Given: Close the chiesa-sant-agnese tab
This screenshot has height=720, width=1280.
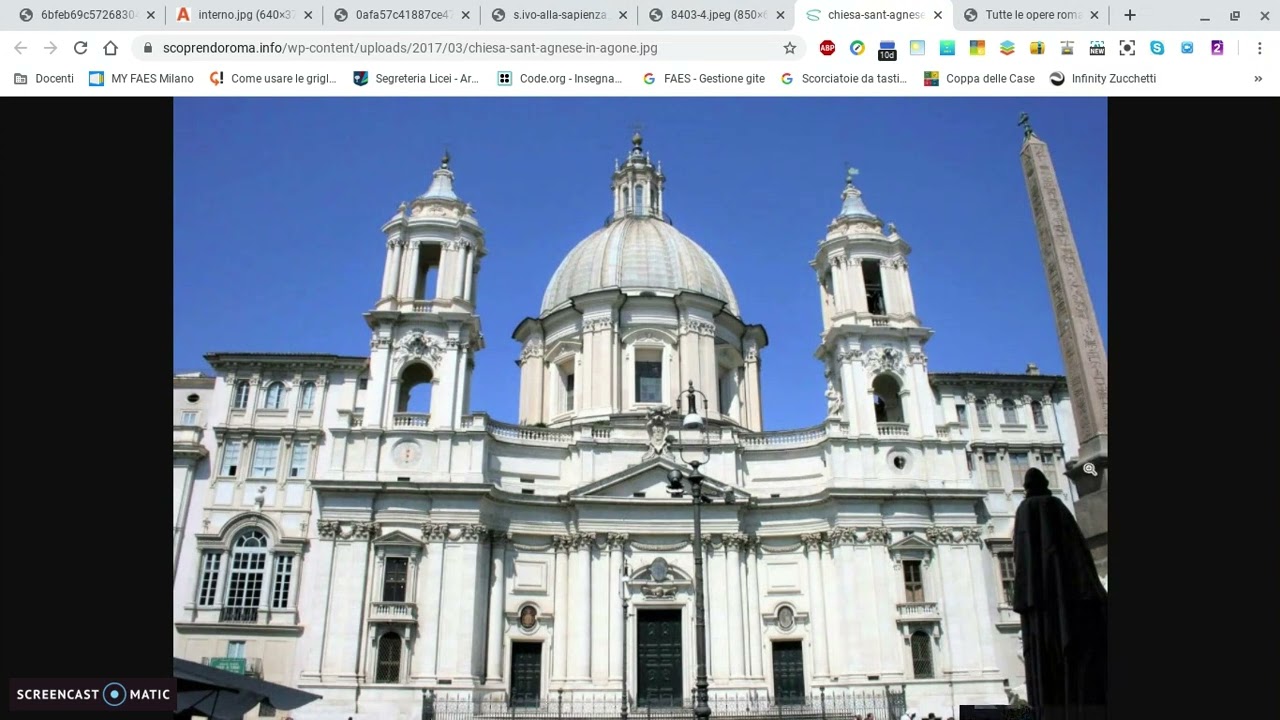Looking at the screenshot, I should click(938, 15).
